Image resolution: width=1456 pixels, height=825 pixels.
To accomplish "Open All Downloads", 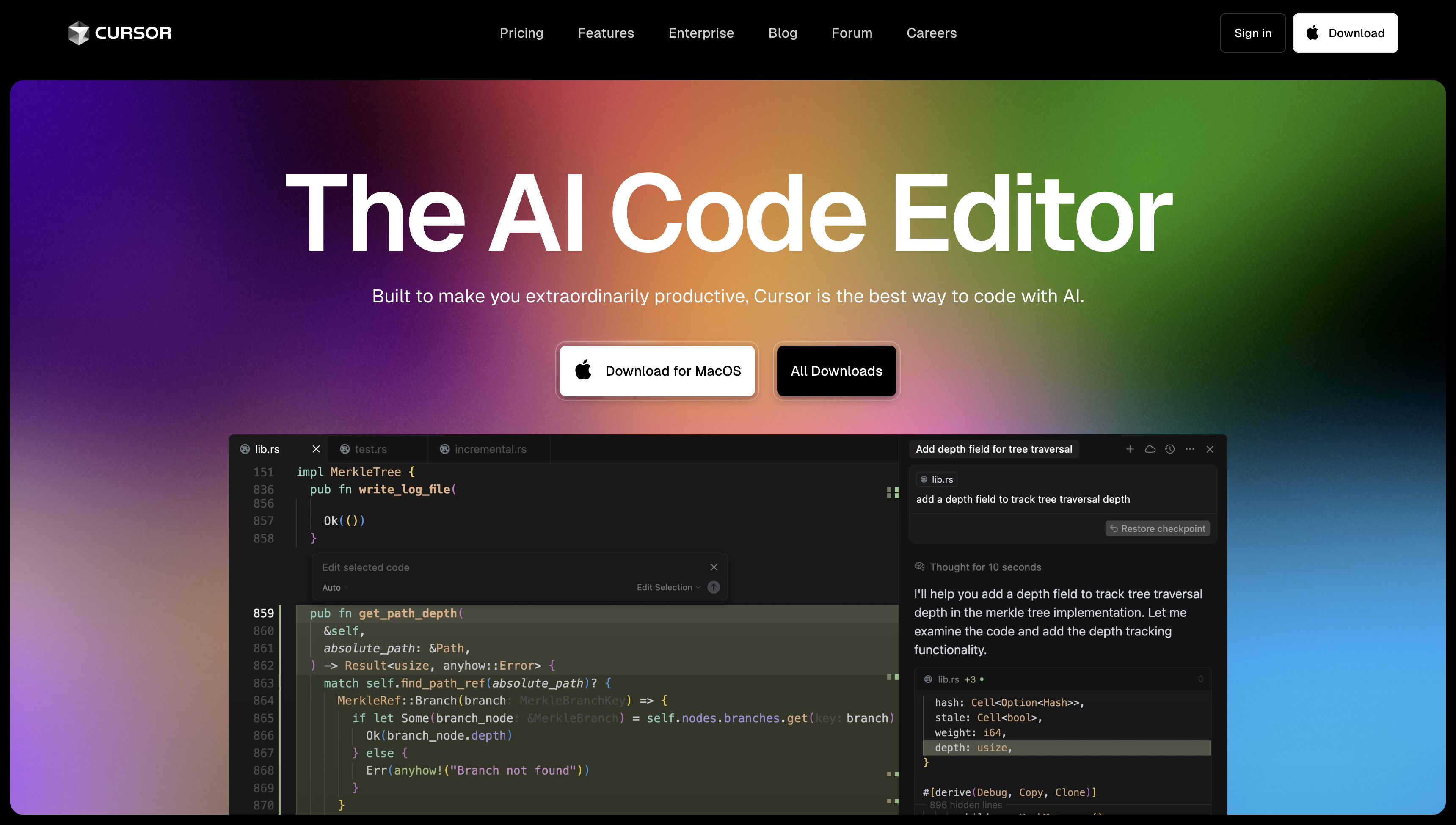I will (836, 371).
